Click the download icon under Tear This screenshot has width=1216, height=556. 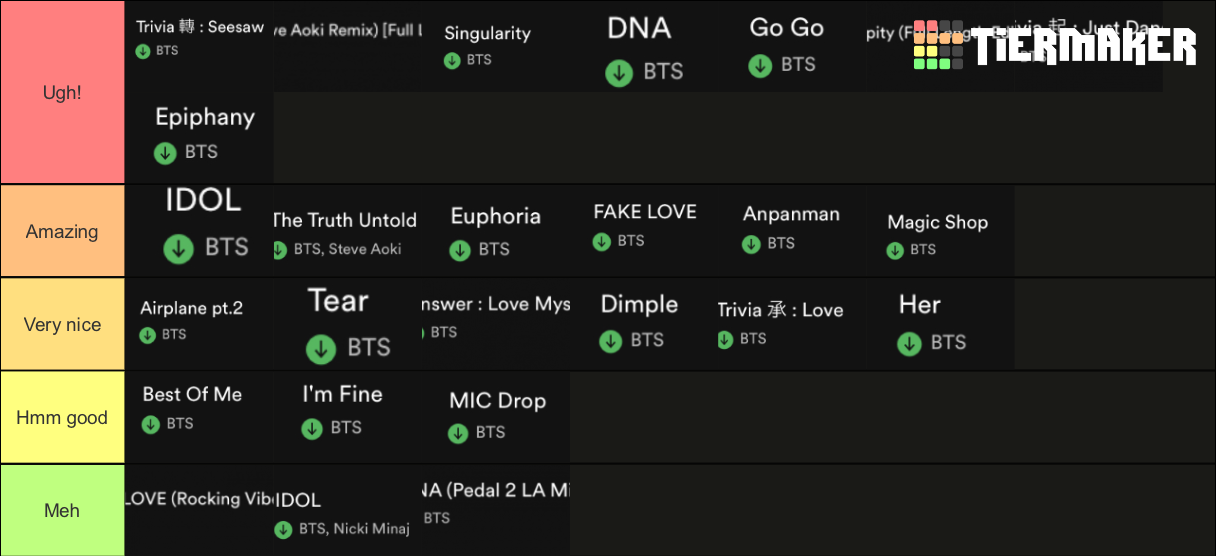tap(321, 348)
